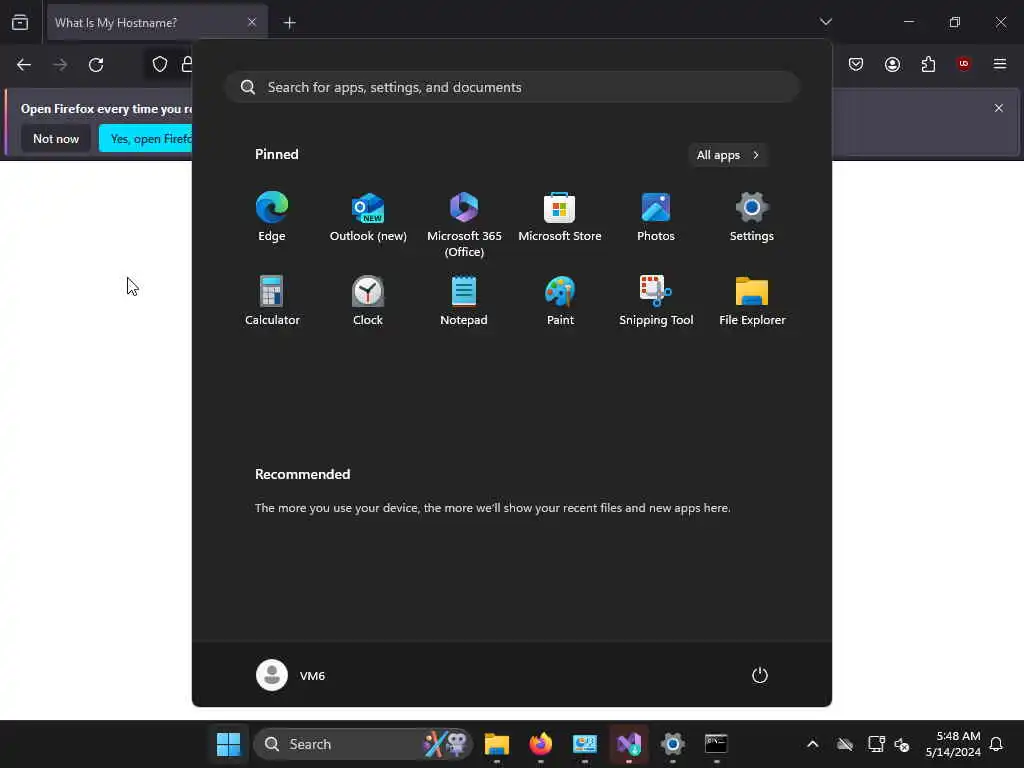Image resolution: width=1024 pixels, height=768 pixels.
Task: Open Firefox tracking protection shield
Action: coord(160,64)
